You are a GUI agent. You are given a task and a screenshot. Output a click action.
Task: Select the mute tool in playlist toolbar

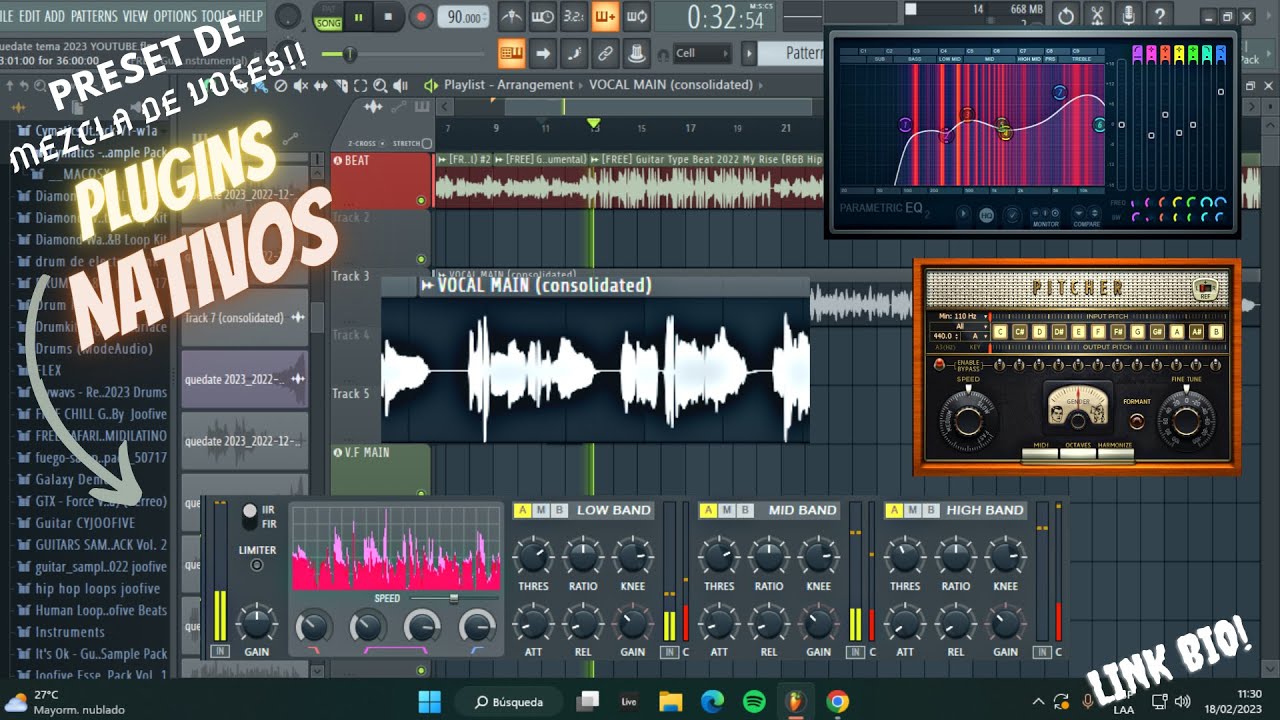pos(303,86)
